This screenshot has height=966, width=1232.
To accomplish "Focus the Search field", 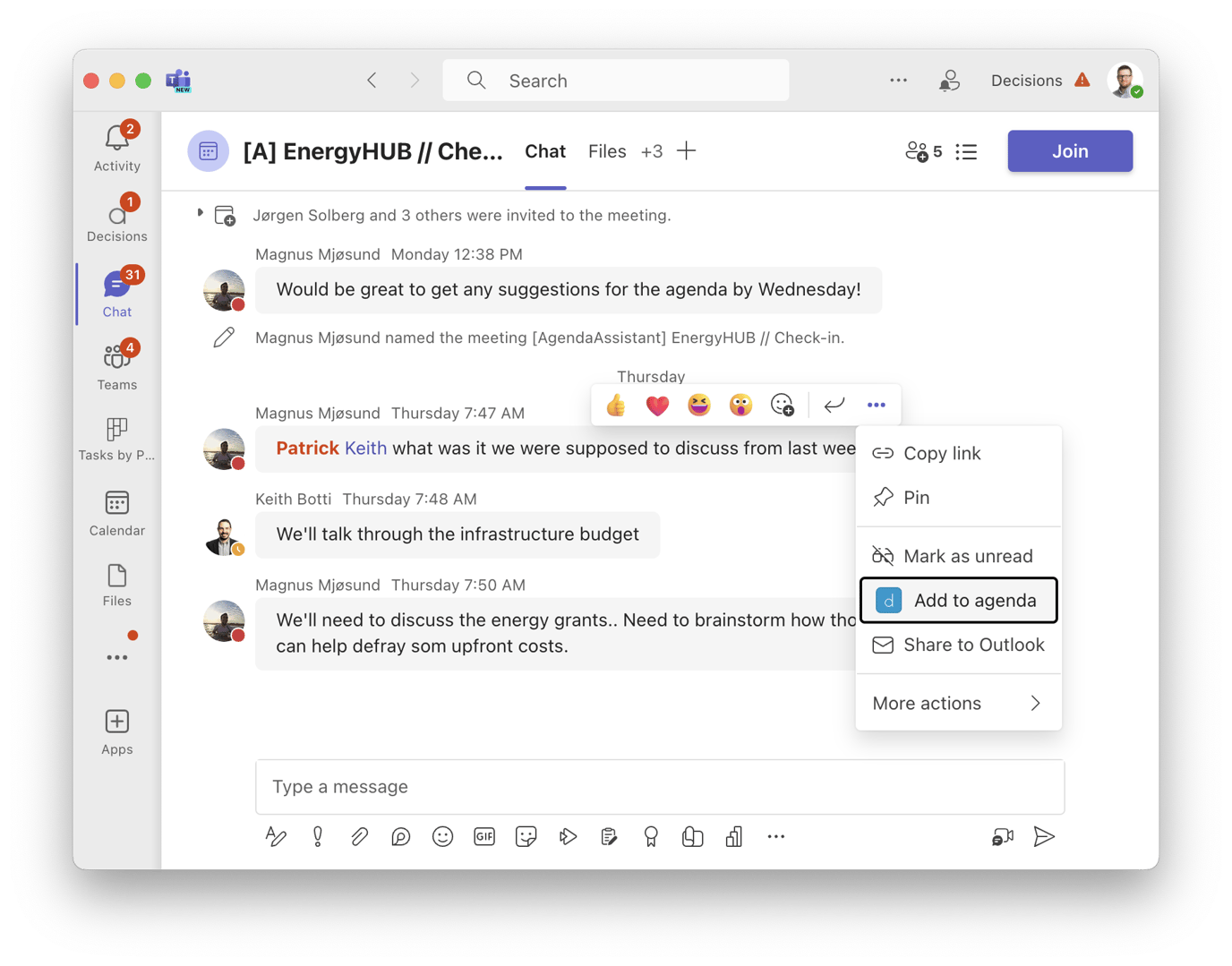I will click(616, 81).
